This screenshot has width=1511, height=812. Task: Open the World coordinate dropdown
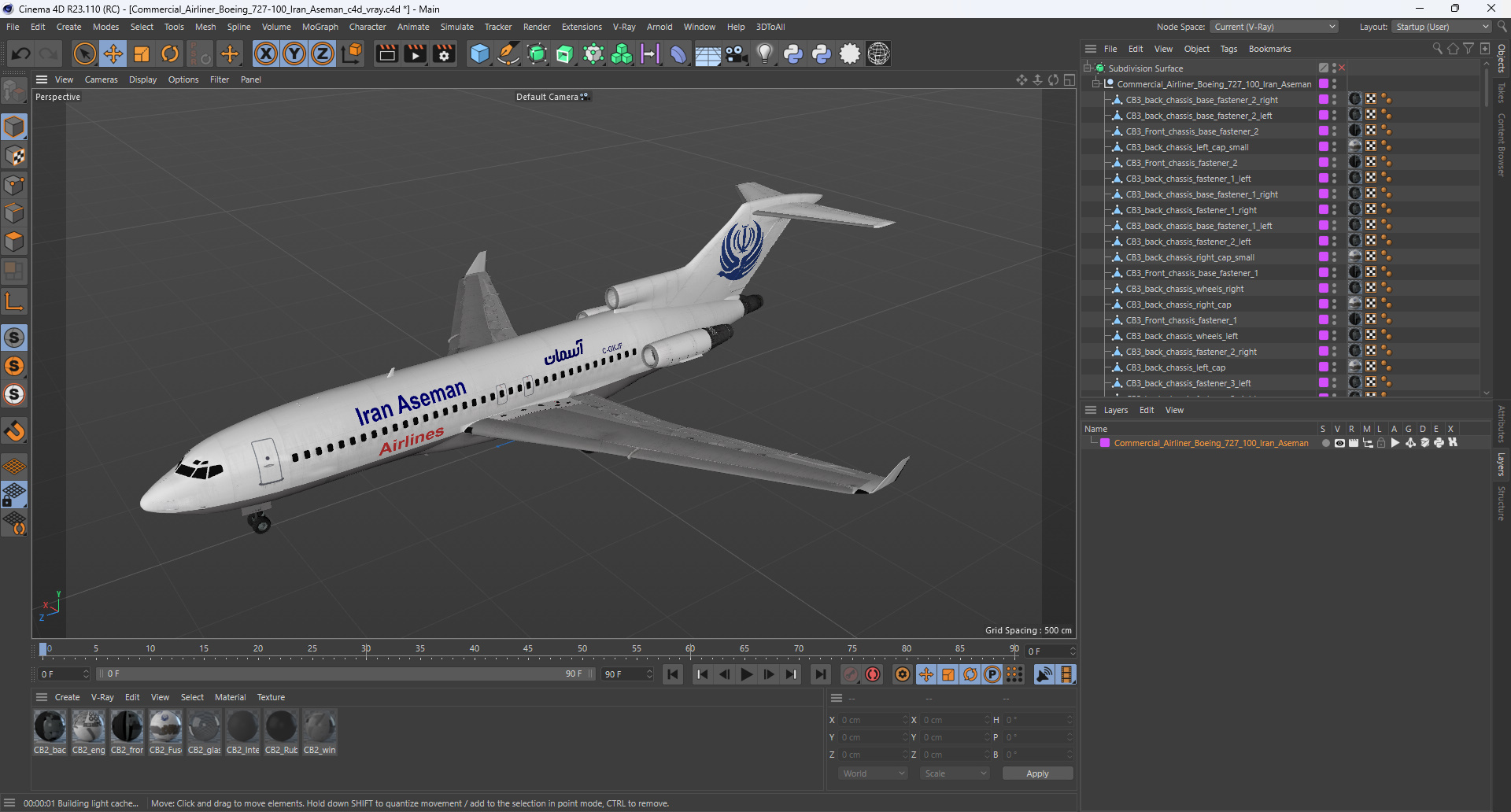point(874,773)
